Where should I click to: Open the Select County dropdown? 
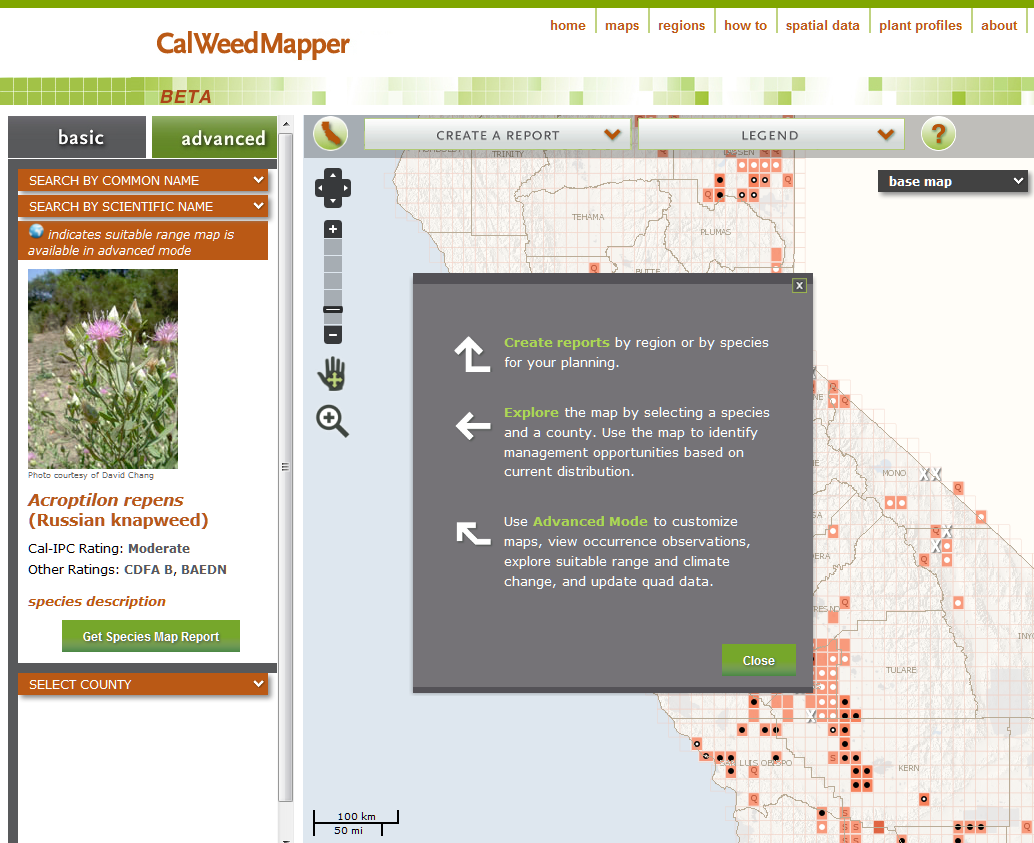(x=143, y=684)
